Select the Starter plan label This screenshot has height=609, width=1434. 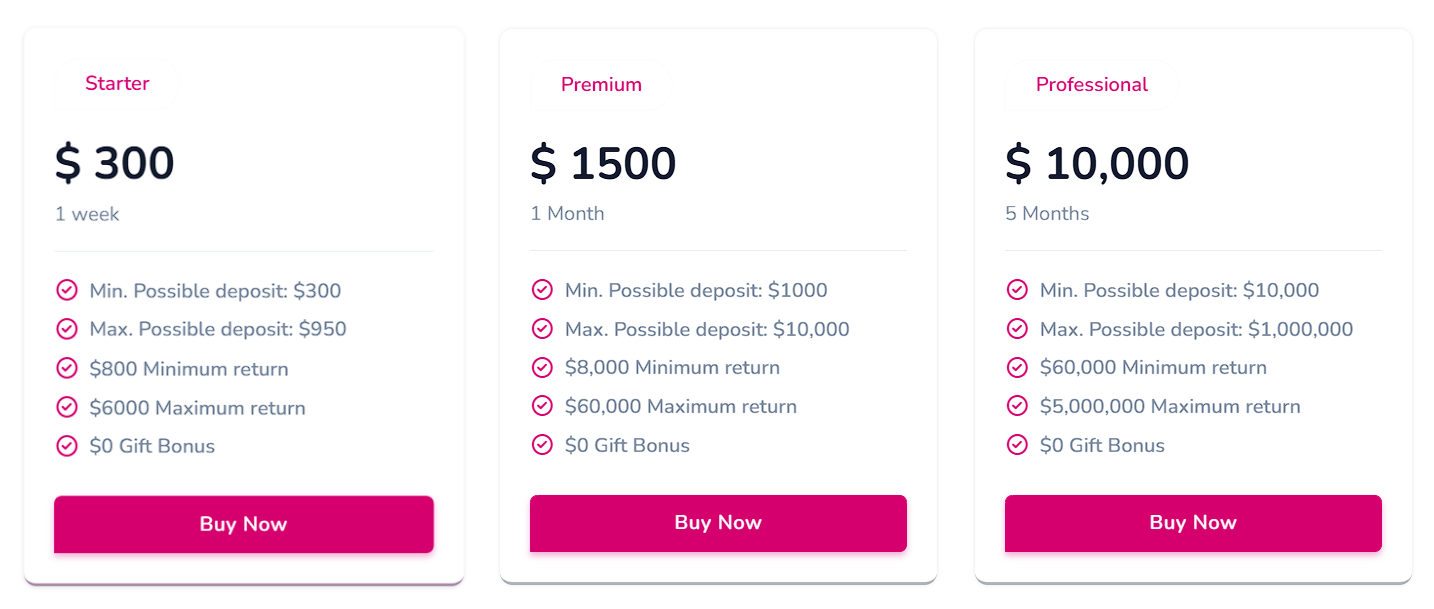click(117, 84)
